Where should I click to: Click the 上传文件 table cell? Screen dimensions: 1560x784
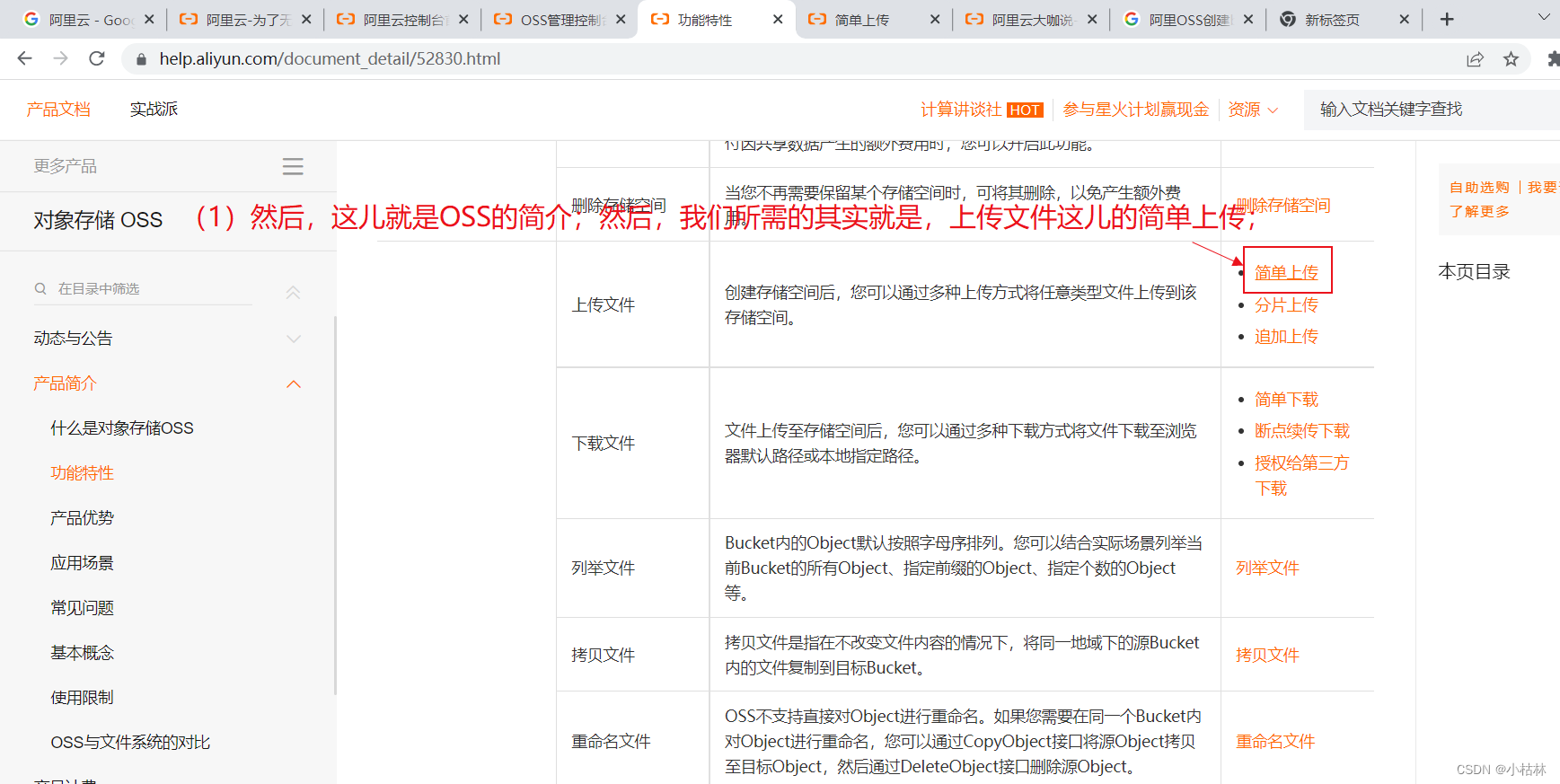pyautogui.click(x=632, y=304)
